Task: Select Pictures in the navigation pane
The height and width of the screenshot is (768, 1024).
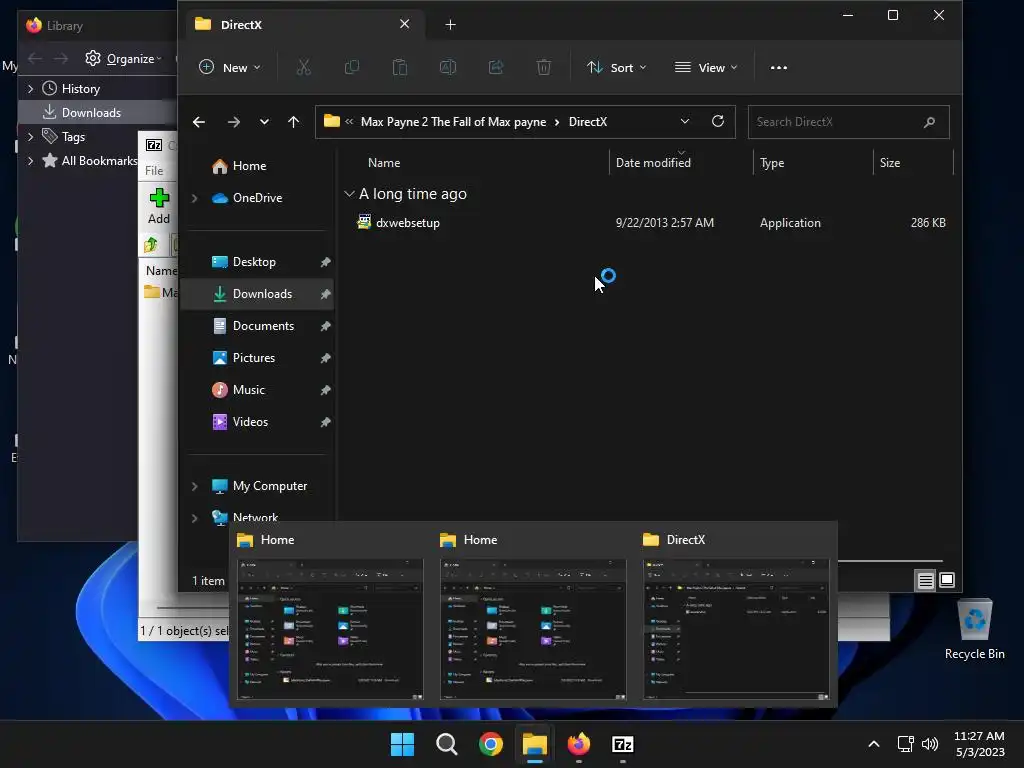Action: 259,358
